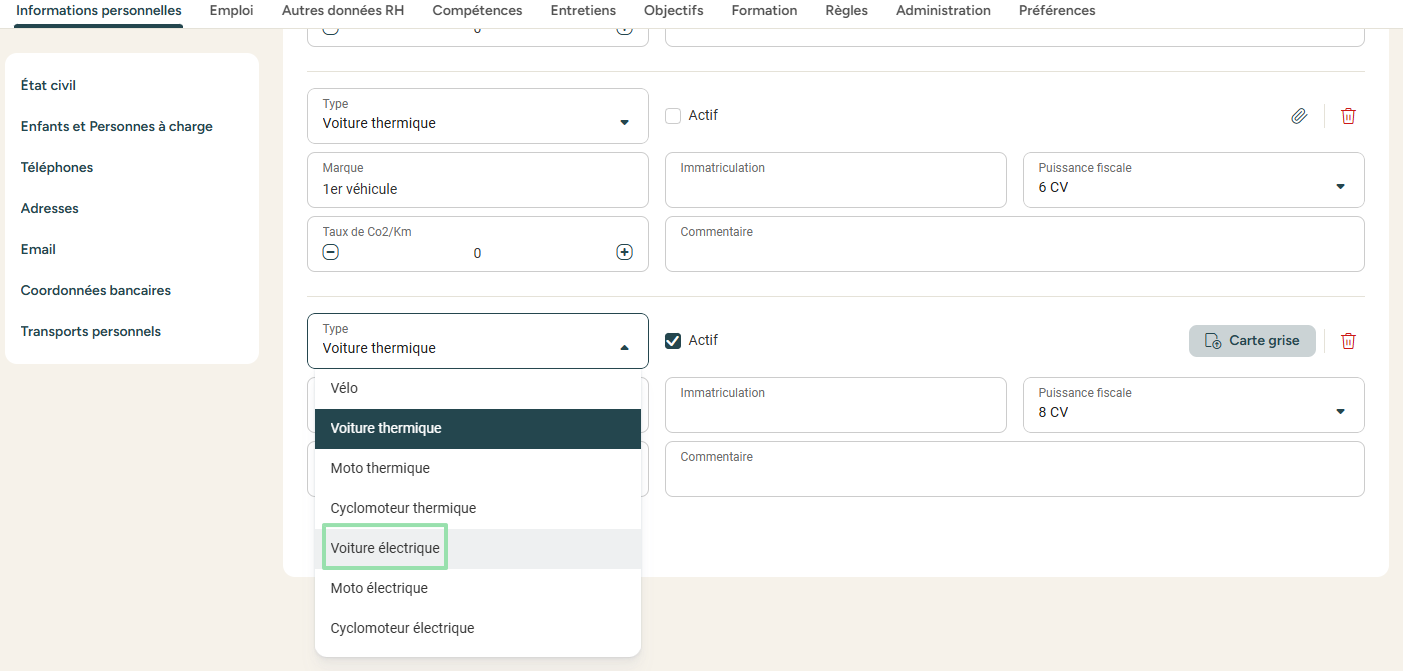Screen dimensions: 1403x671
Task: Decrease Taux de Co2/Km with minus icon
Action: click(x=331, y=252)
